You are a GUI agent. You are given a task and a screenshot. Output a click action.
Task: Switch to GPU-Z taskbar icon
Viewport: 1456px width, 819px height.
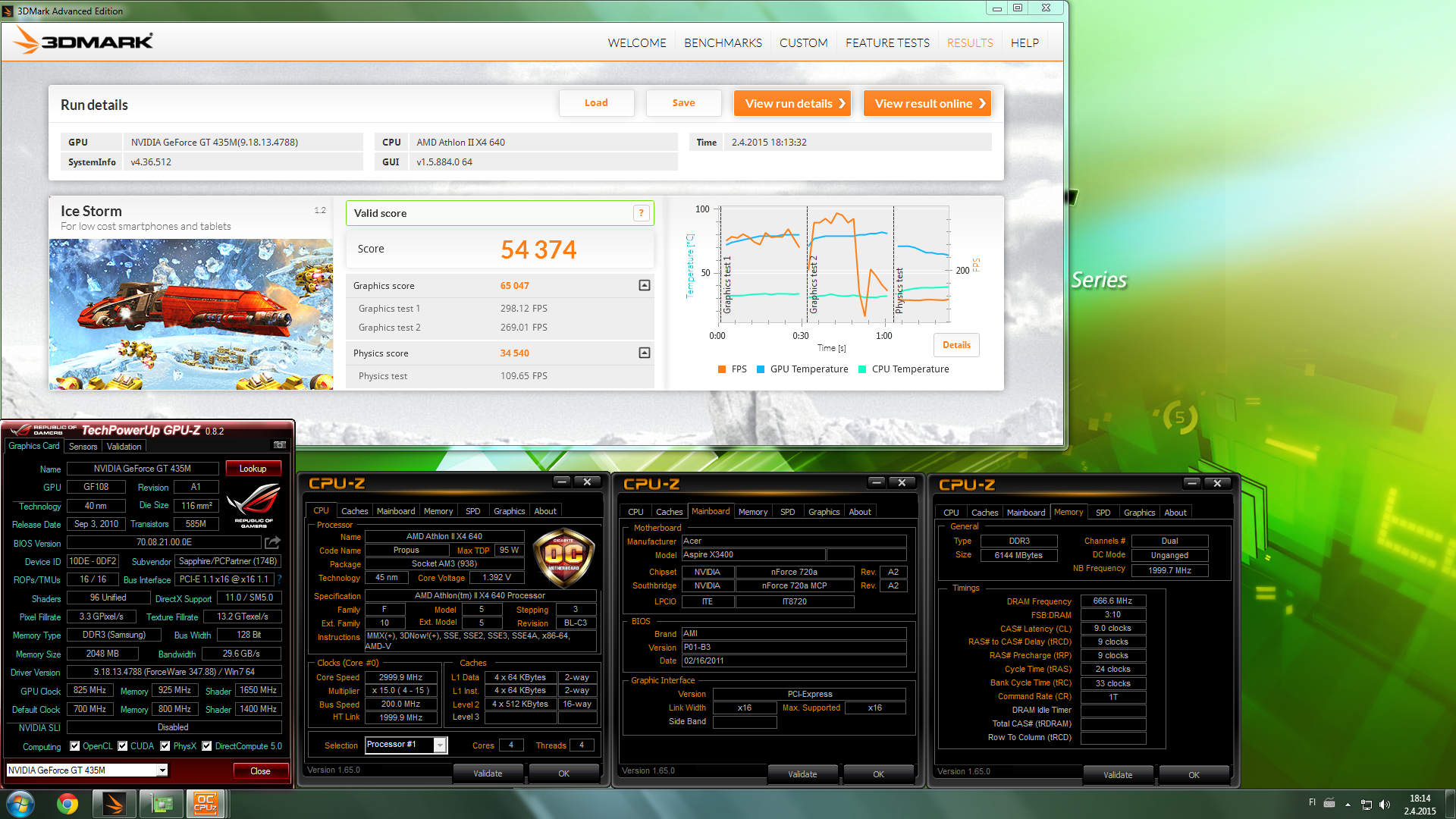click(x=162, y=804)
